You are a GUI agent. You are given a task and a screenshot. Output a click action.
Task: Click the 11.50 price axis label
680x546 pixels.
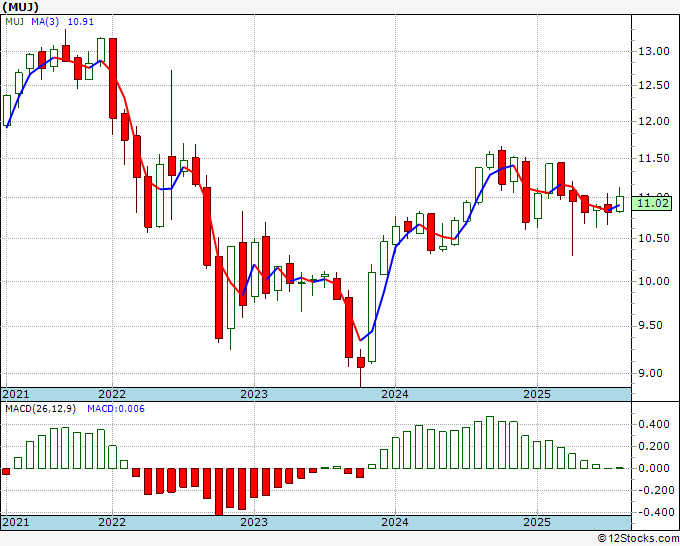(654, 158)
